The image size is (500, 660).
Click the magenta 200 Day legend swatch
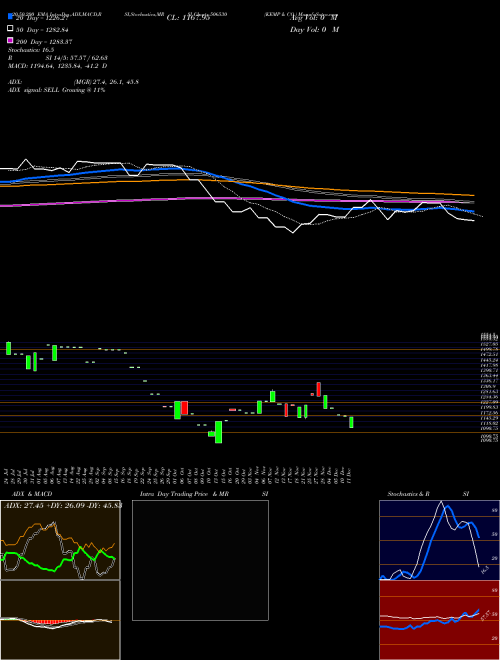pos(11,41)
